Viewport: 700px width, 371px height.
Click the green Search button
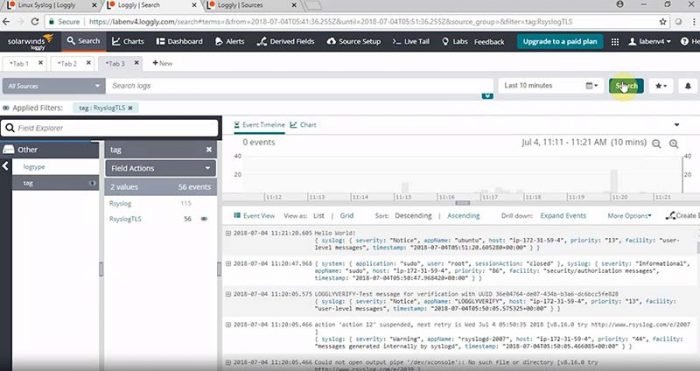[x=626, y=86]
